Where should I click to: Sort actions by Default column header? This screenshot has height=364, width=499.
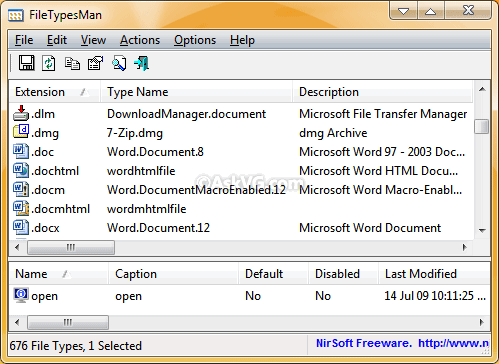click(x=273, y=274)
